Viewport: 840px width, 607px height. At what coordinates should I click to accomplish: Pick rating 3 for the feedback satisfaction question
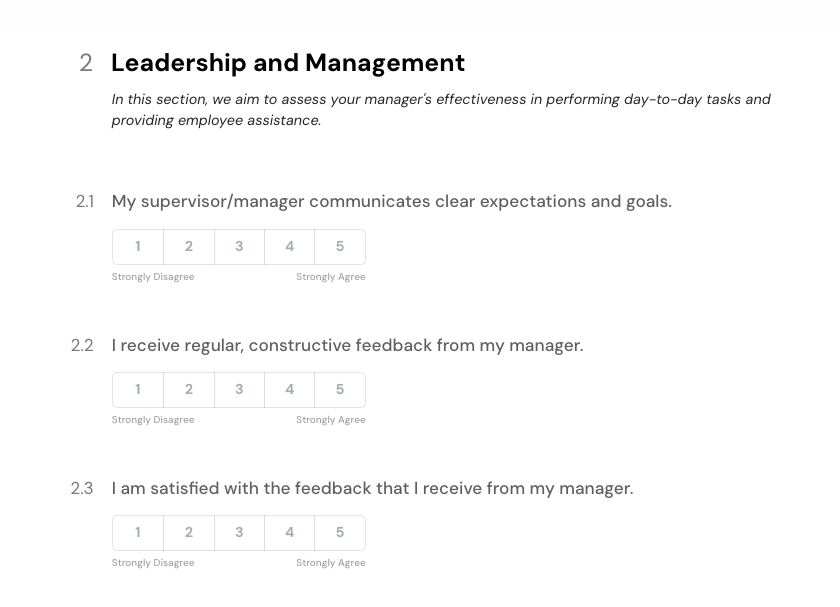point(239,532)
